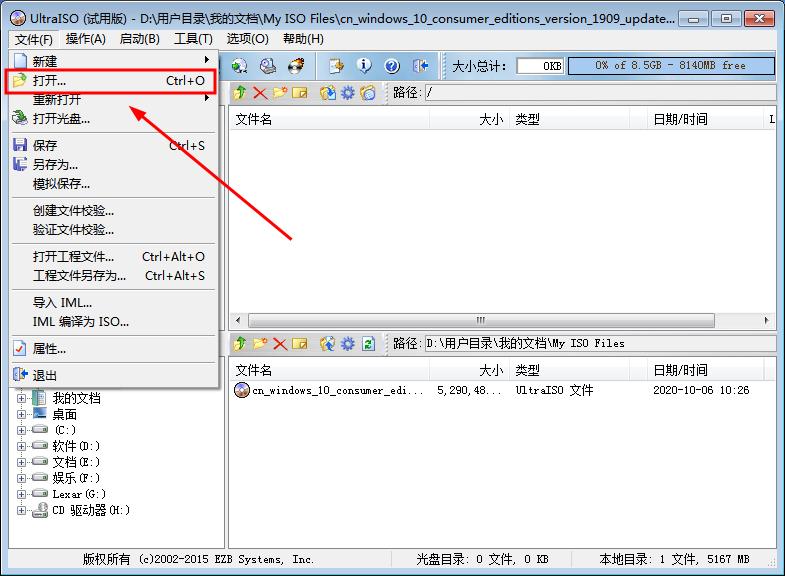The image size is (785, 576).
Task: Open the 新建 submenu arrow
Action: coord(207,60)
